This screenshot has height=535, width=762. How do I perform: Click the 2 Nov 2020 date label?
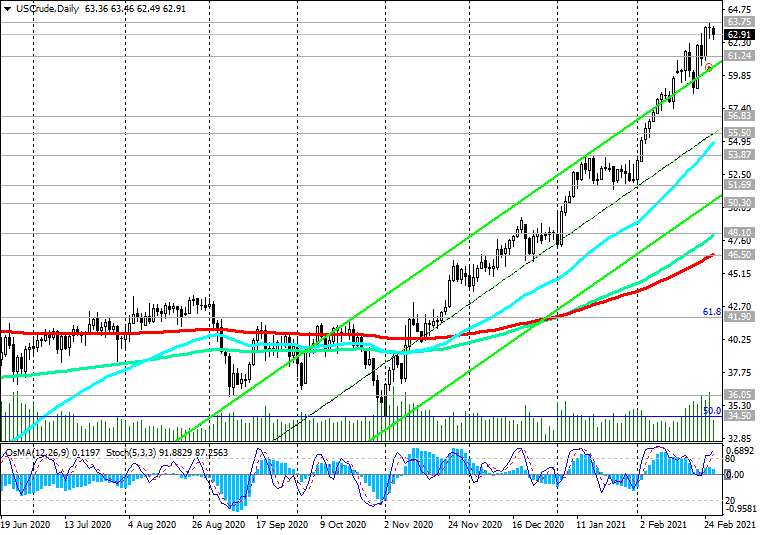click(x=408, y=525)
